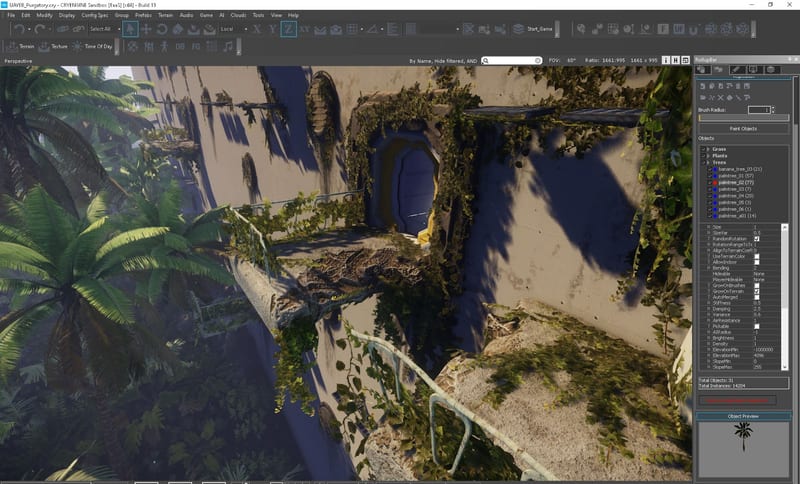Click the Perspective viewport label
Image resolution: width=800 pixels, height=484 pixels.
18,61
